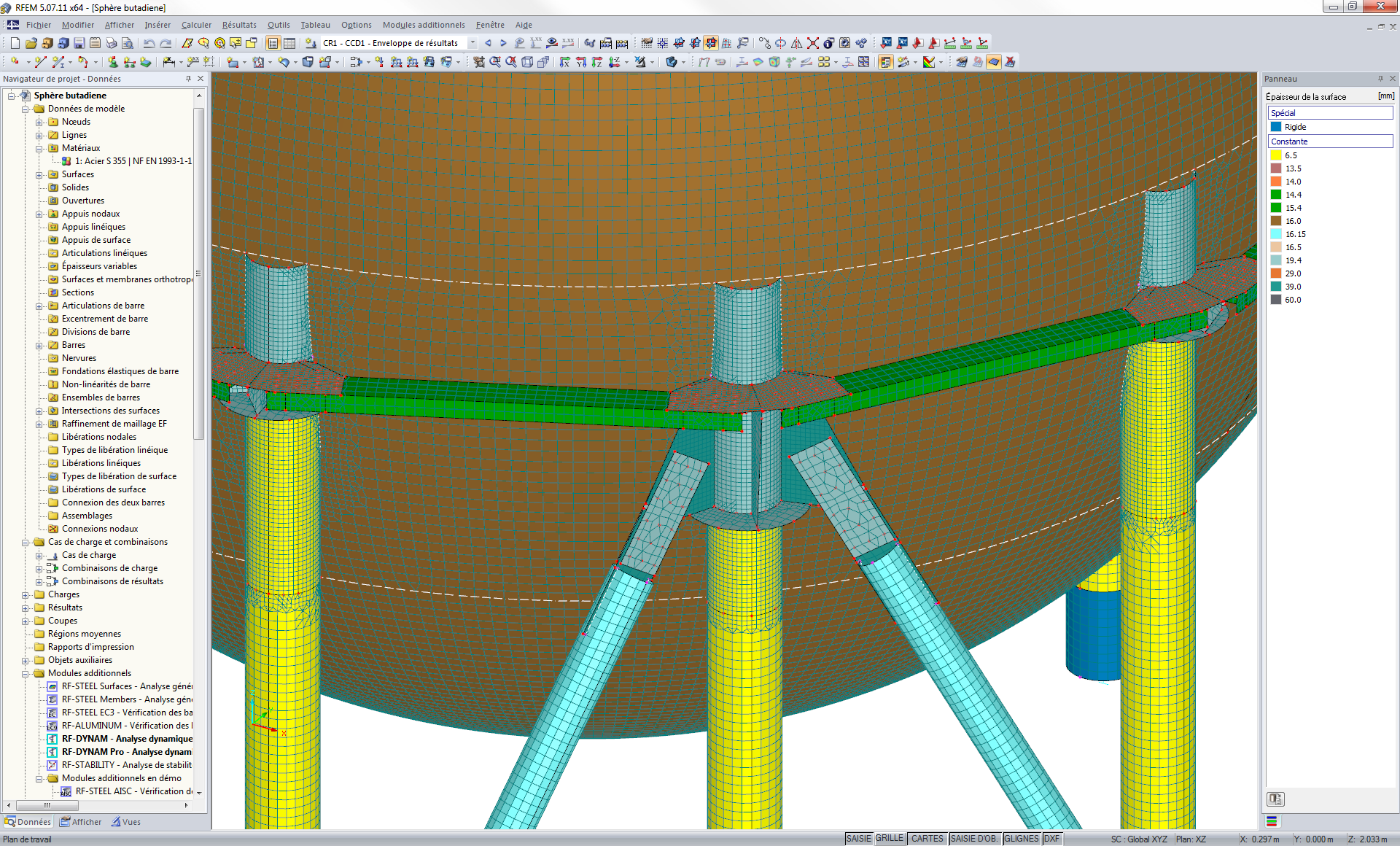Click the zoom window magnifier icon

(495, 62)
